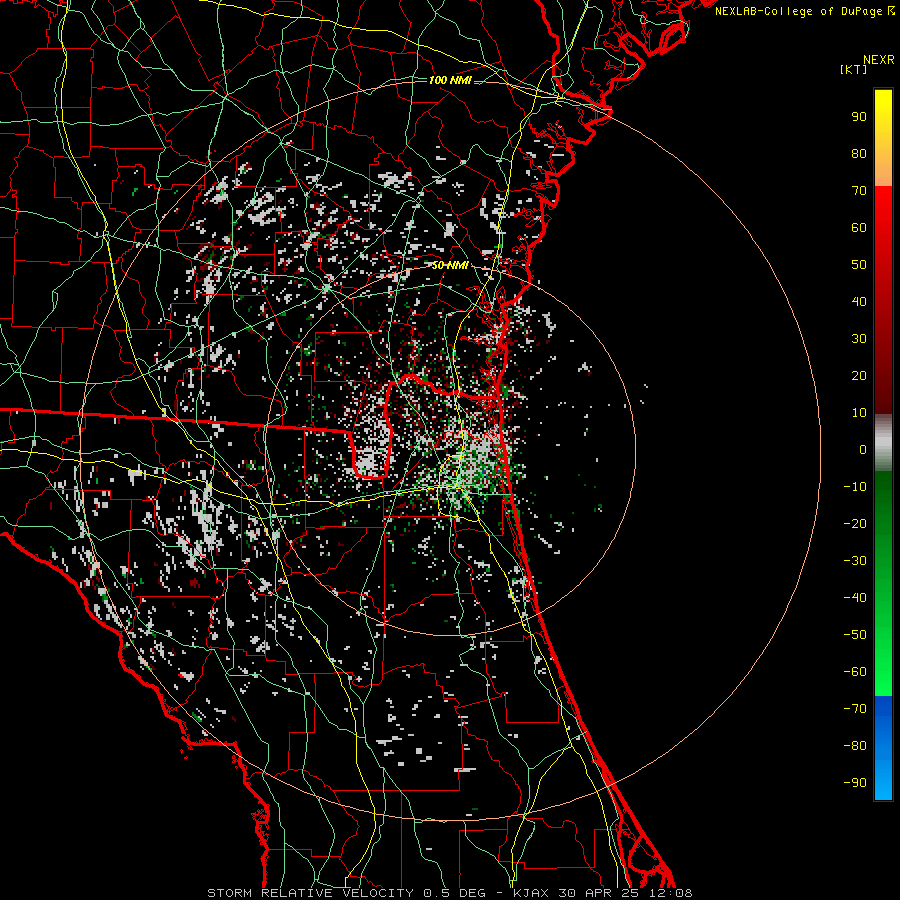Click the -30 value on velocity scale
Image resolution: width=900 pixels, height=900 pixels.
(x=855, y=561)
